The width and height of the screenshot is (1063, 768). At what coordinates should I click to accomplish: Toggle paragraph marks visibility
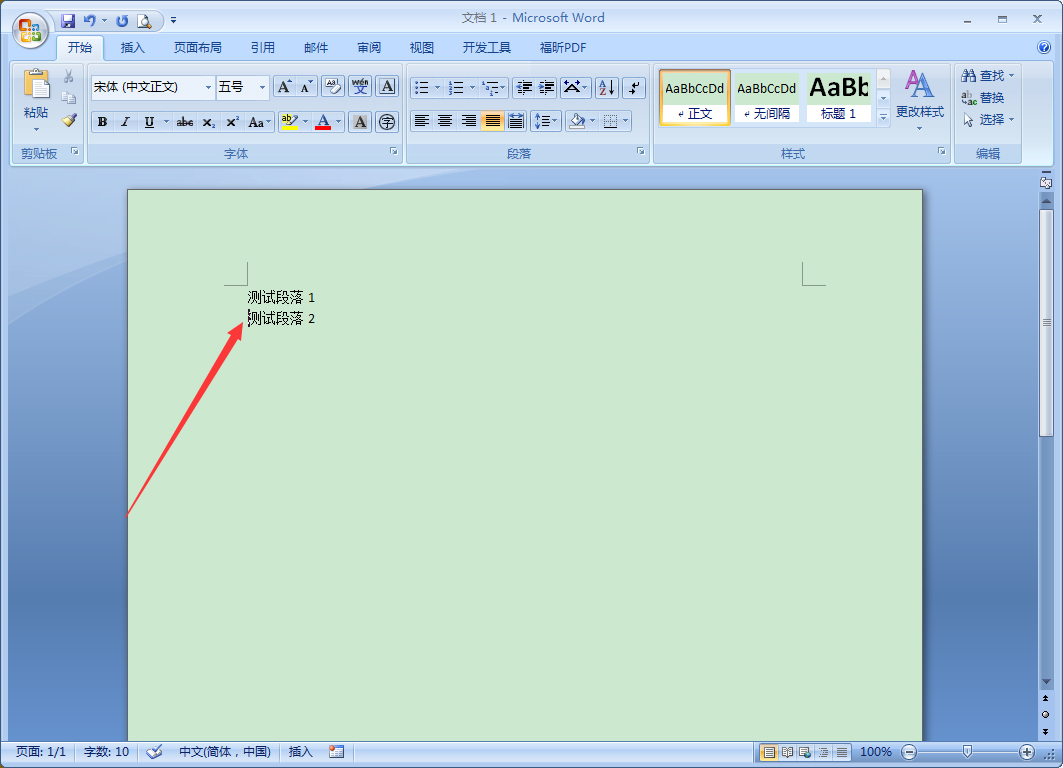(634, 87)
